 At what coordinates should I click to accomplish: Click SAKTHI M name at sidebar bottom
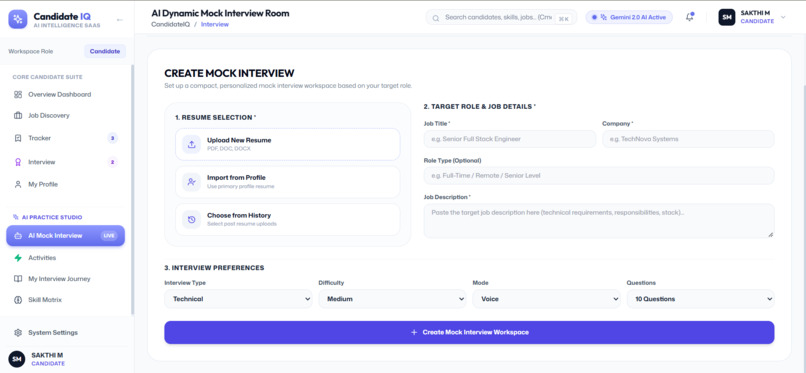(47, 355)
